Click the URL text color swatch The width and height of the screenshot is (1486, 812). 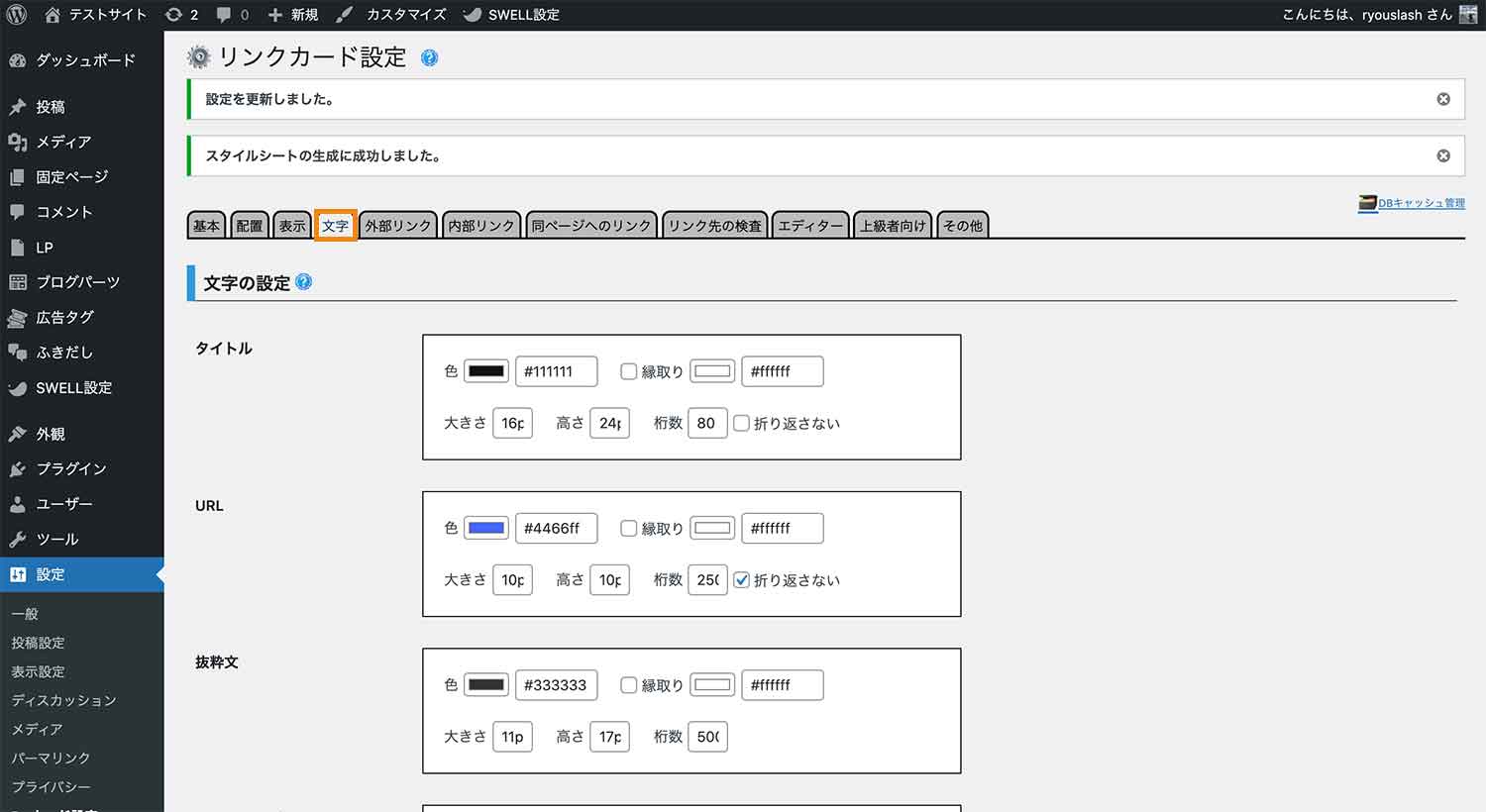(484, 528)
